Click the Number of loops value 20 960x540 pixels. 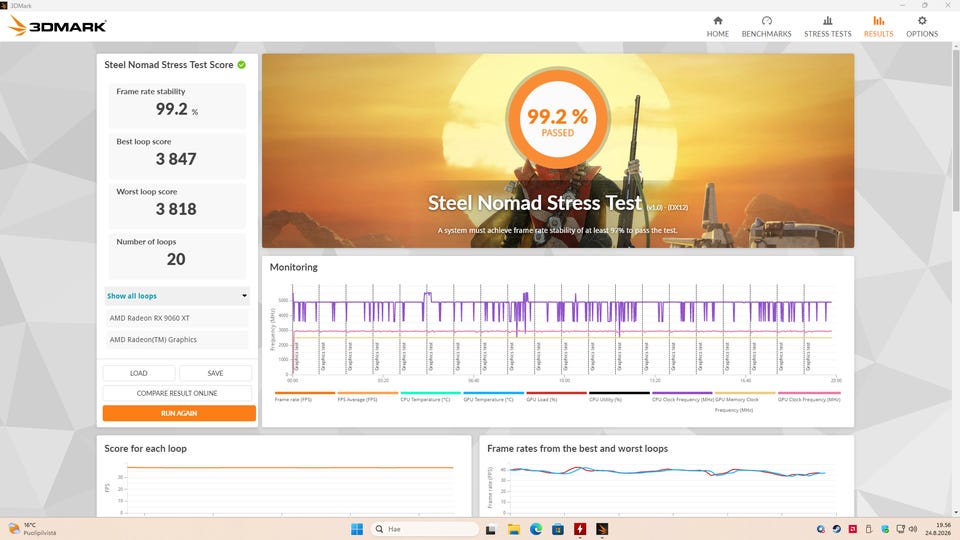(176, 260)
